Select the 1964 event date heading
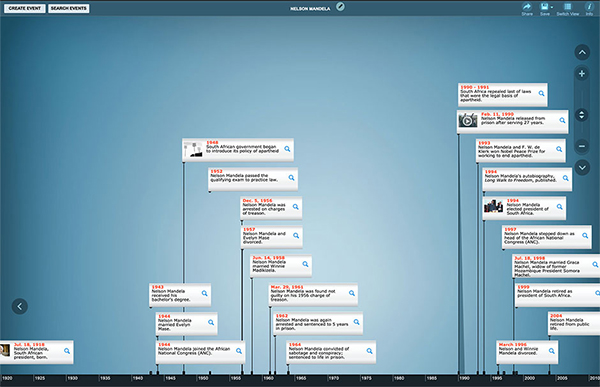The height and width of the screenshot is (387, 600). 295,344
